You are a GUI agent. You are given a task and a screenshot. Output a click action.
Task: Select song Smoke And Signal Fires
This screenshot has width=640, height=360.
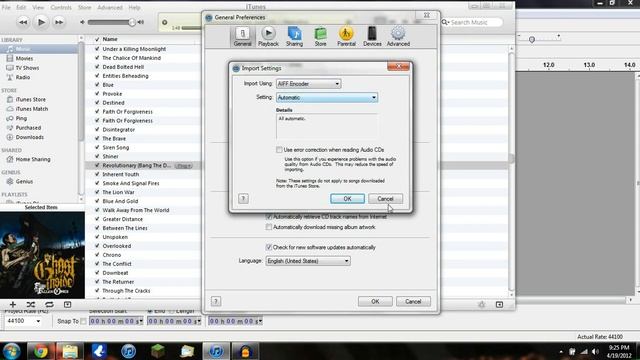[131, 183]
